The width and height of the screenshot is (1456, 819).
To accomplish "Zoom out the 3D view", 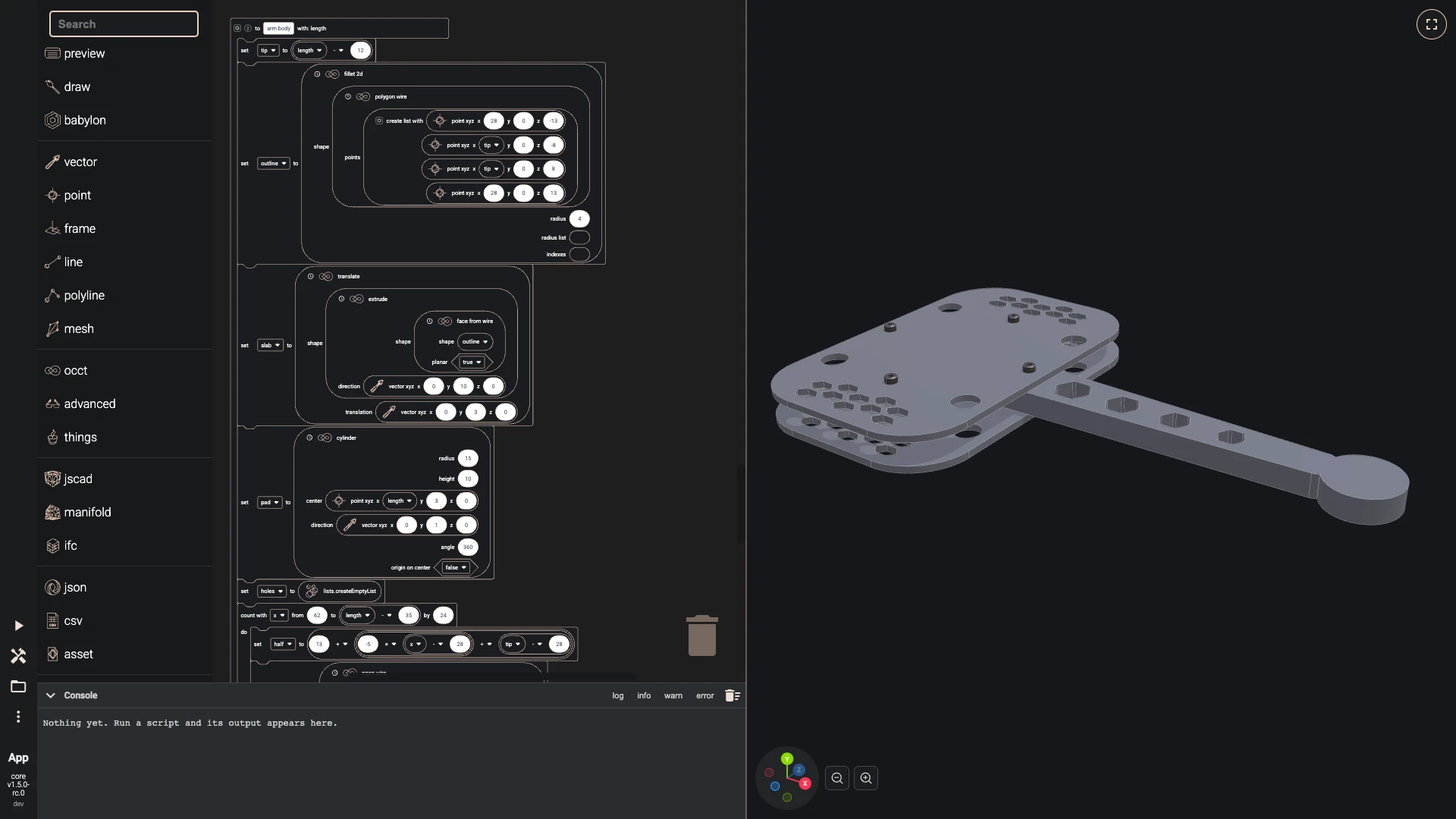I will pyautogui.click(x=837, y=778).
